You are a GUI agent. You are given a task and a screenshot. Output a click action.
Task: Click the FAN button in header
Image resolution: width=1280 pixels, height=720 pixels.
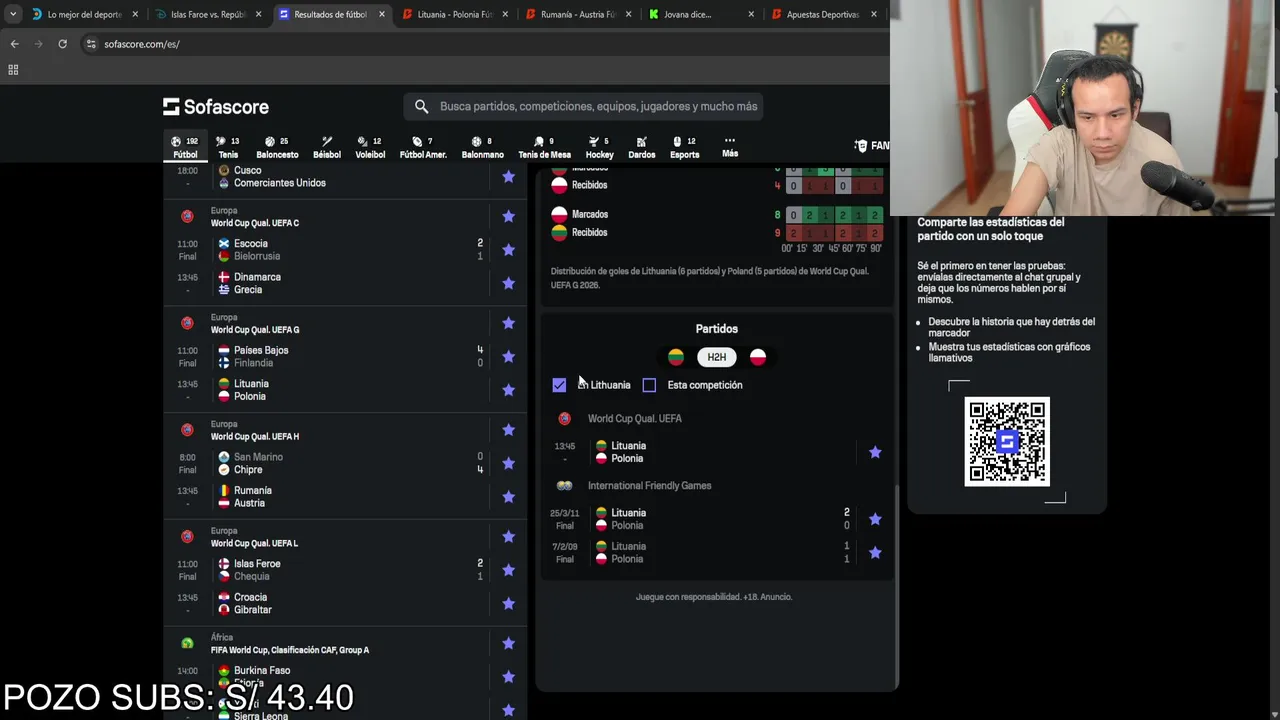tap(872, 146)
